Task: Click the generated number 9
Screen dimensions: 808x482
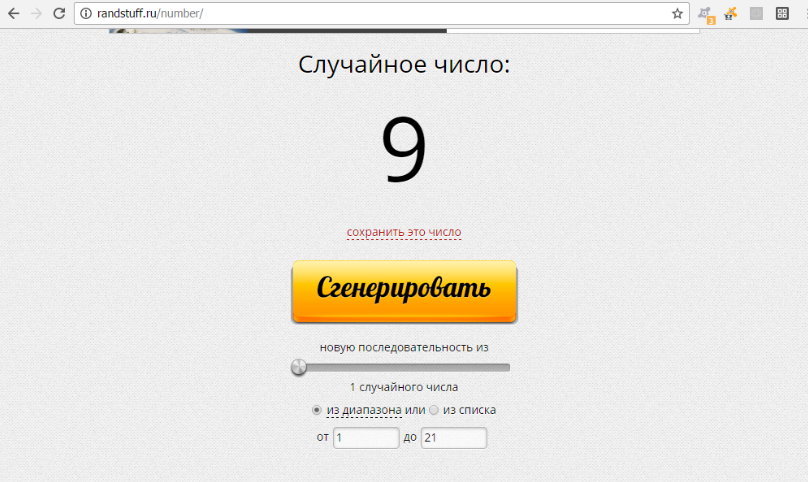Action: pos(404,149)
